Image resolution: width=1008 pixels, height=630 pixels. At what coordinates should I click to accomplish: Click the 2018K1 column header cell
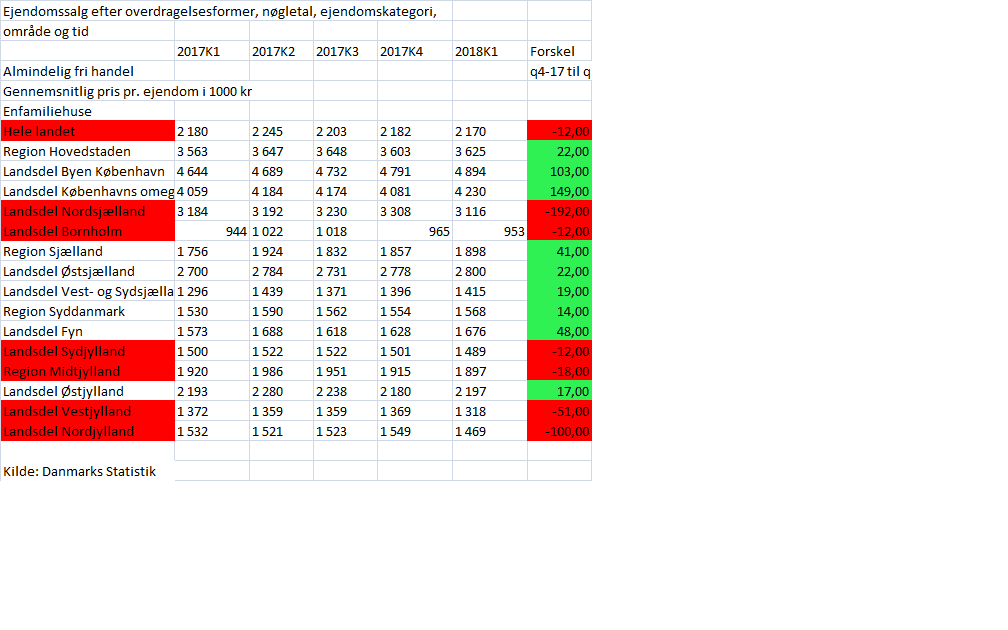[489, 51]
